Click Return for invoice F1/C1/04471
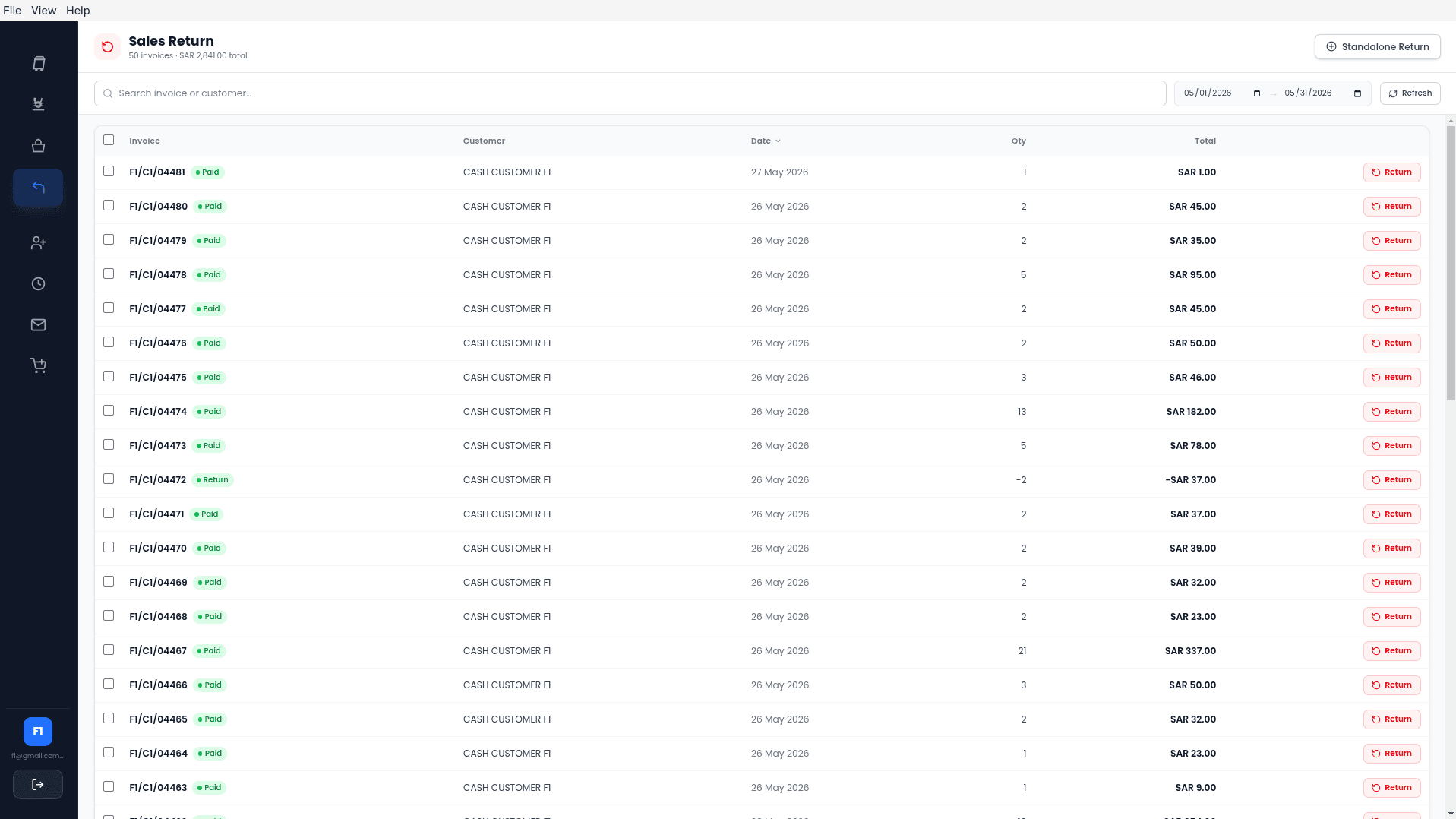This screenshot has width=1456, height=819. (x=1391, y=514)
